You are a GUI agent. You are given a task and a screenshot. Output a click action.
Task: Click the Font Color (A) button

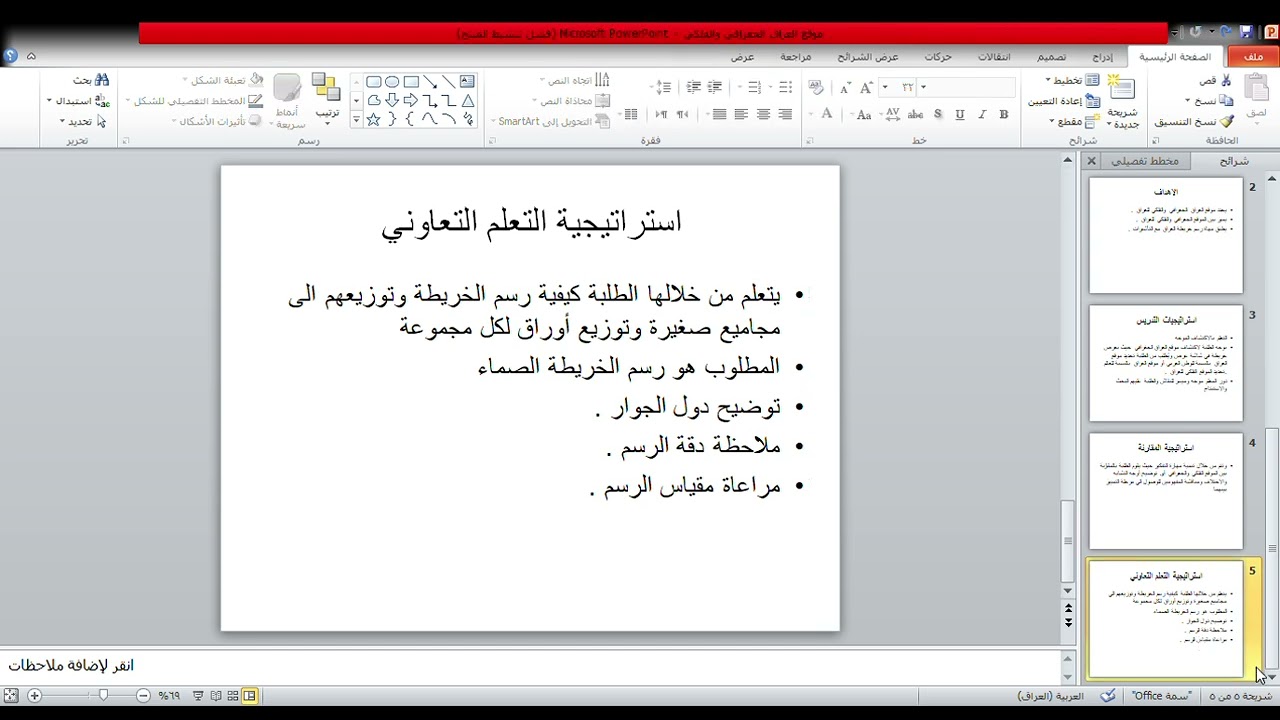tap(827, 115)
